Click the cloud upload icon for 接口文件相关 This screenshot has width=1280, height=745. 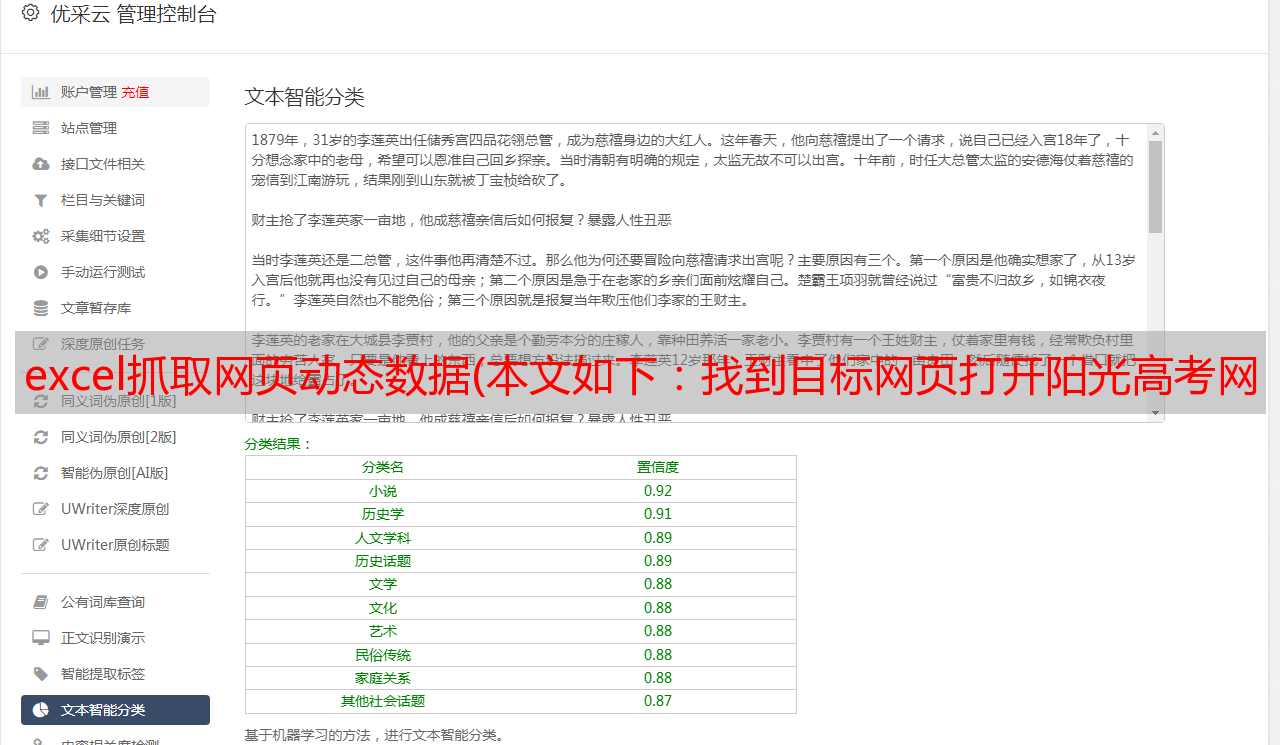[41, 164]
